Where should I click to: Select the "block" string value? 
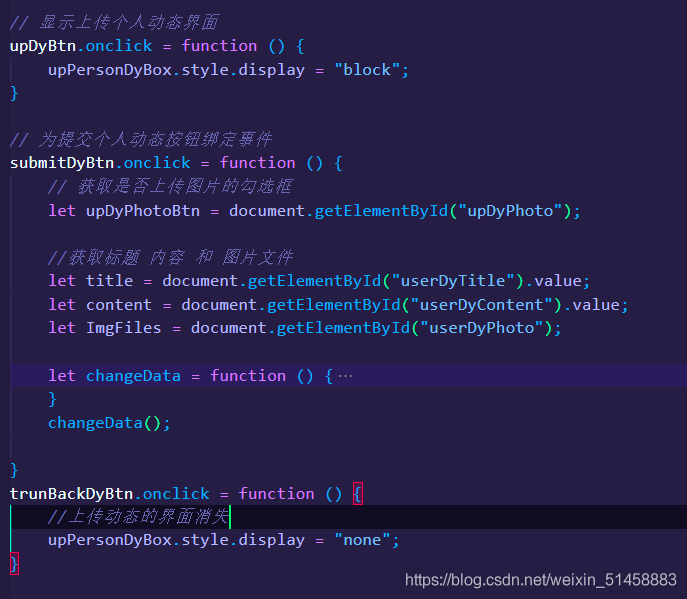(x=367, y=70)
